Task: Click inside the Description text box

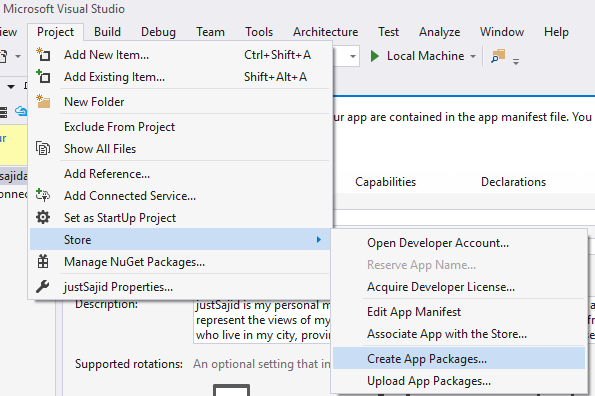Action: click(x=263, y=321)
